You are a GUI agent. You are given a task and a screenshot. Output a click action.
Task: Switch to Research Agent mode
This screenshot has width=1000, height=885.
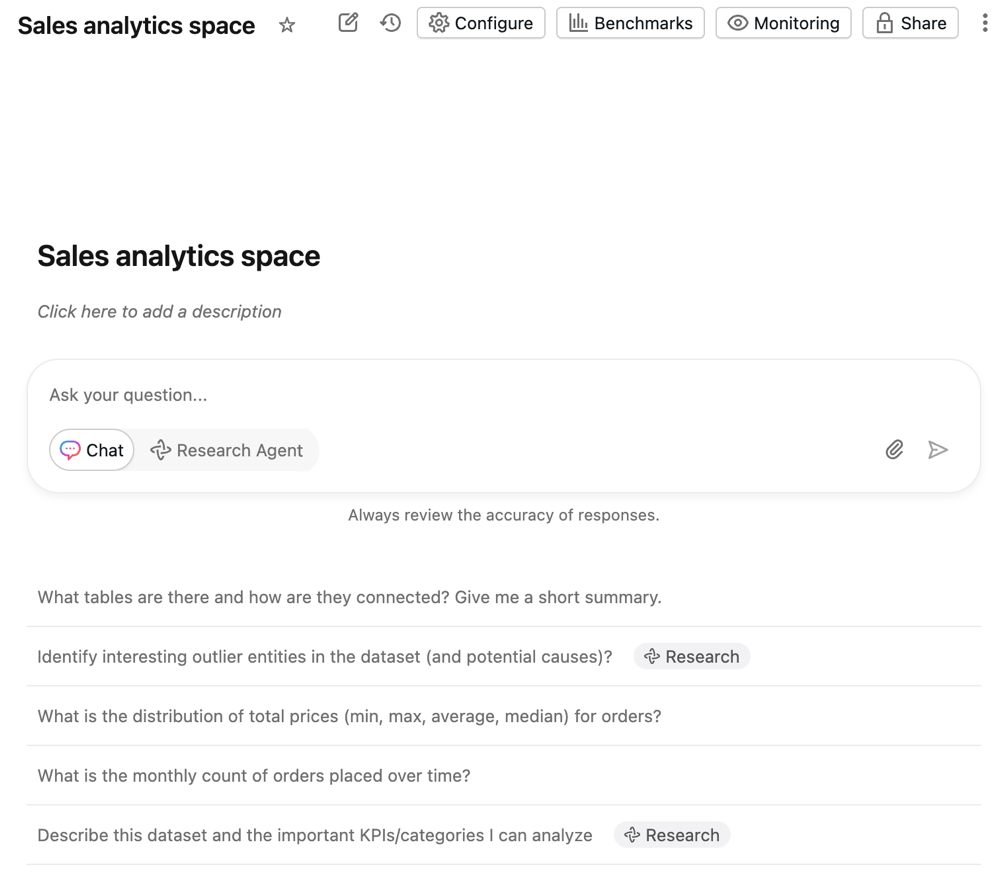[x=227, y=450]
